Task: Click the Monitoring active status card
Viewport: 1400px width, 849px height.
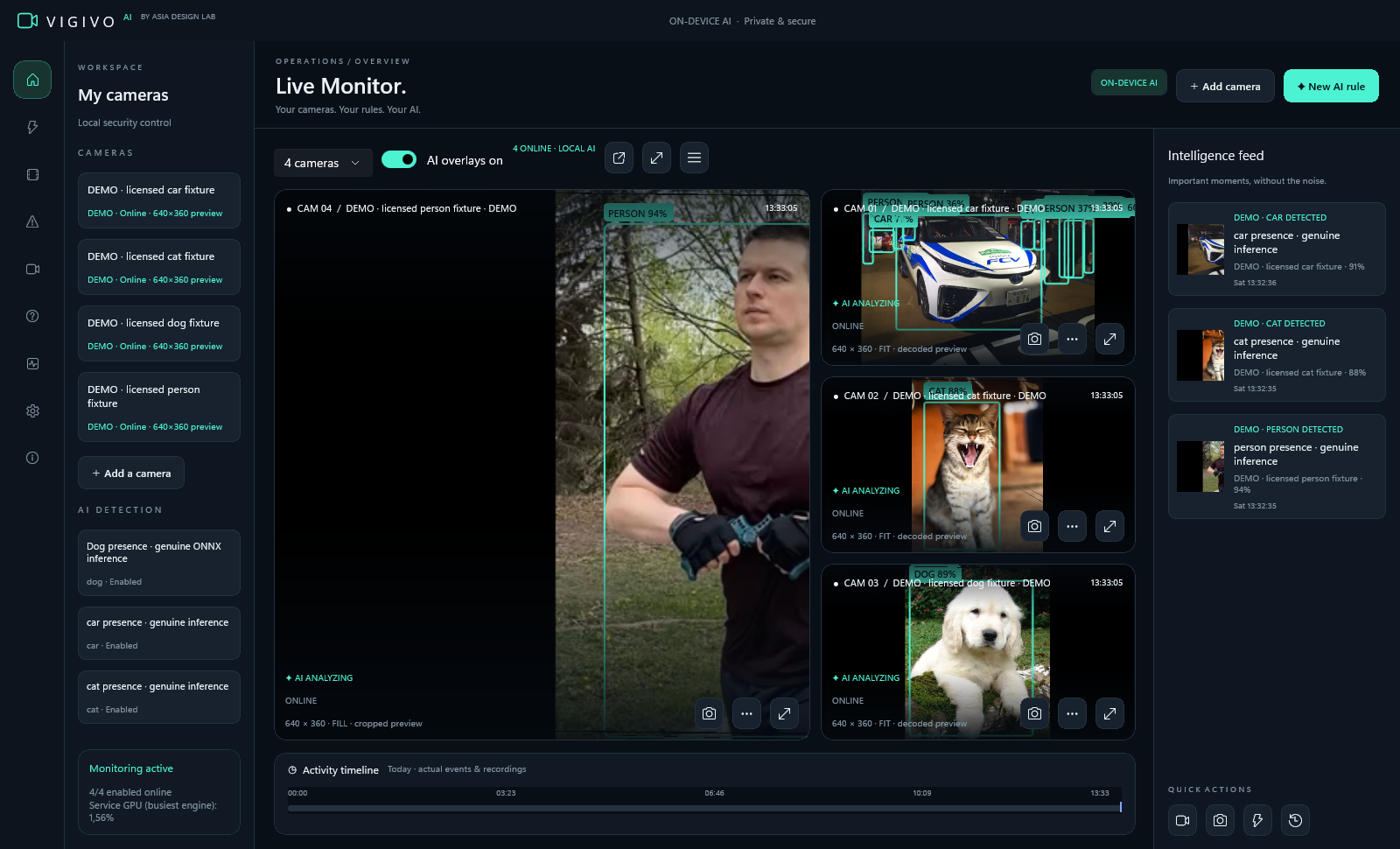Action: point(159,792)
